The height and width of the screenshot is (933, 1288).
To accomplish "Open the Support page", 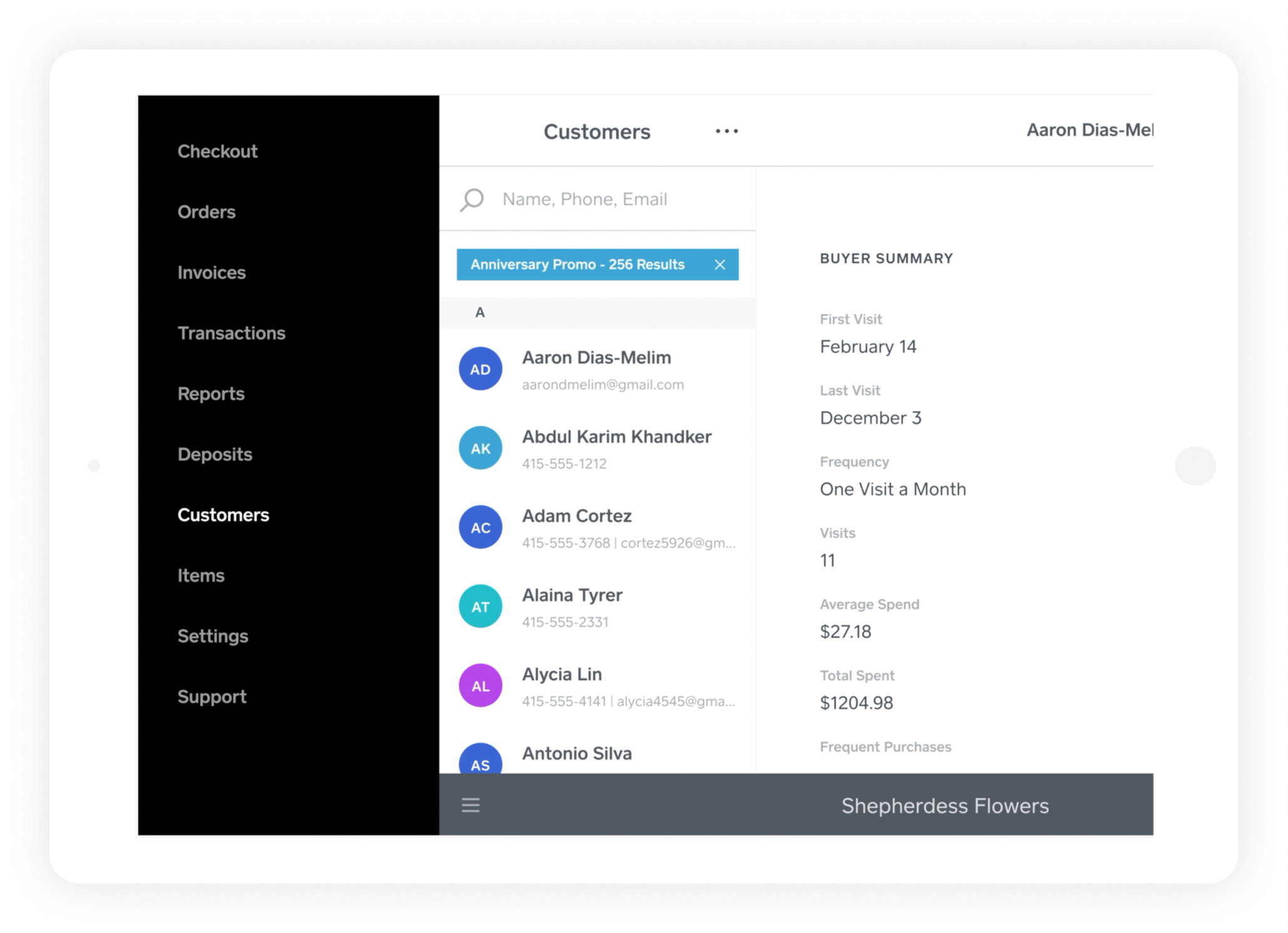I will pos(212,696).
